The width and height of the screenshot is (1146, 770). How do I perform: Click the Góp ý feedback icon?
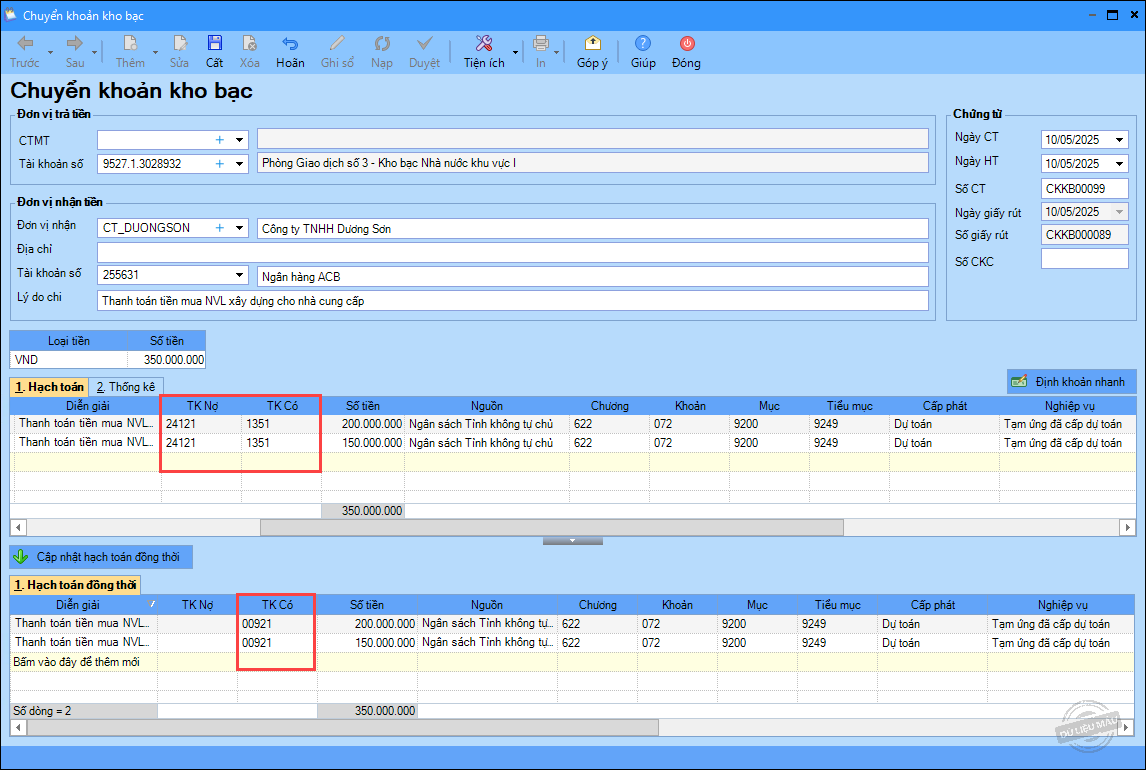click(592, 44)
